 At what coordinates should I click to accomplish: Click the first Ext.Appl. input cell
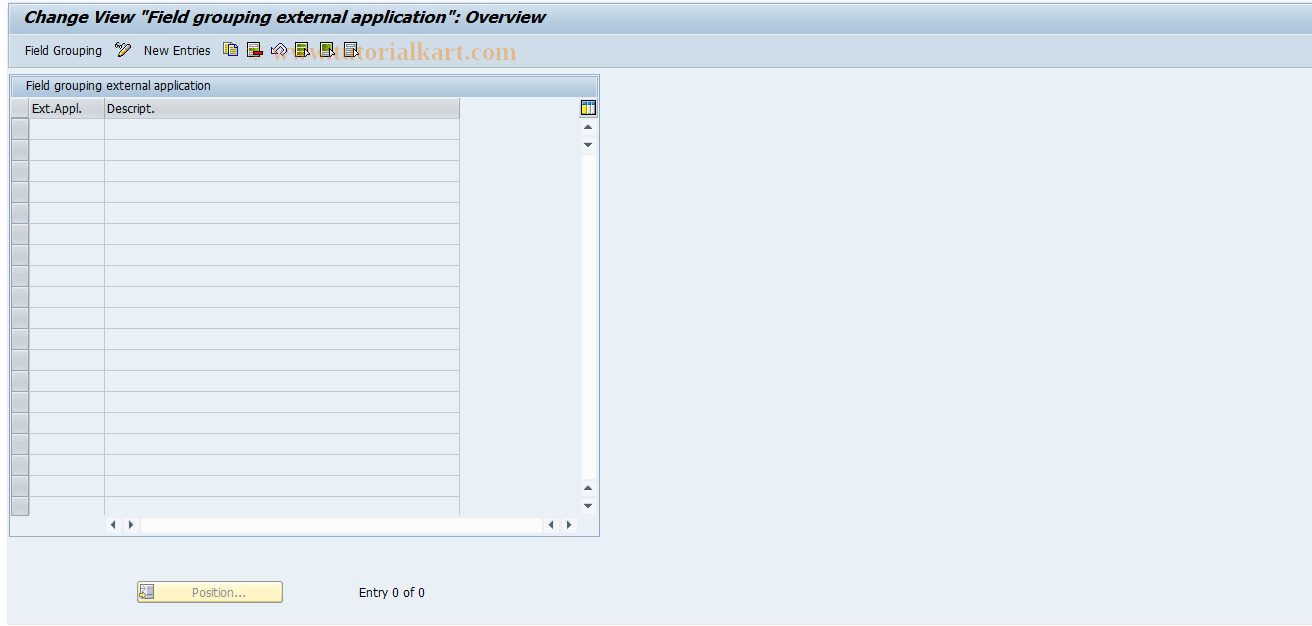(67, 129)
